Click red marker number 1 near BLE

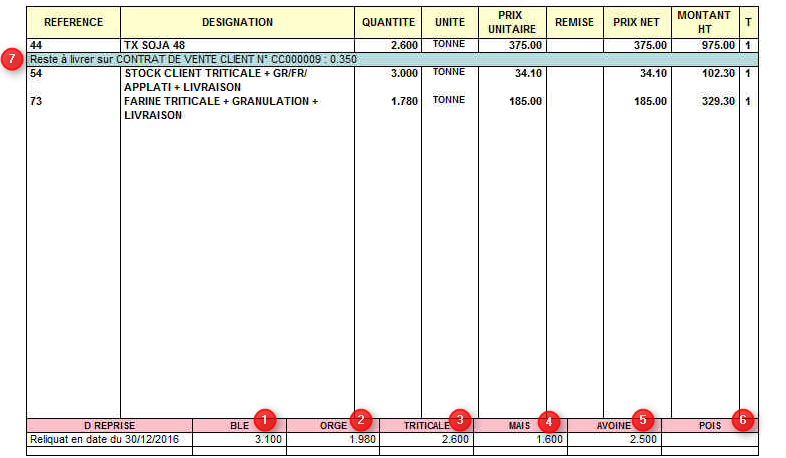coord(264,419)
